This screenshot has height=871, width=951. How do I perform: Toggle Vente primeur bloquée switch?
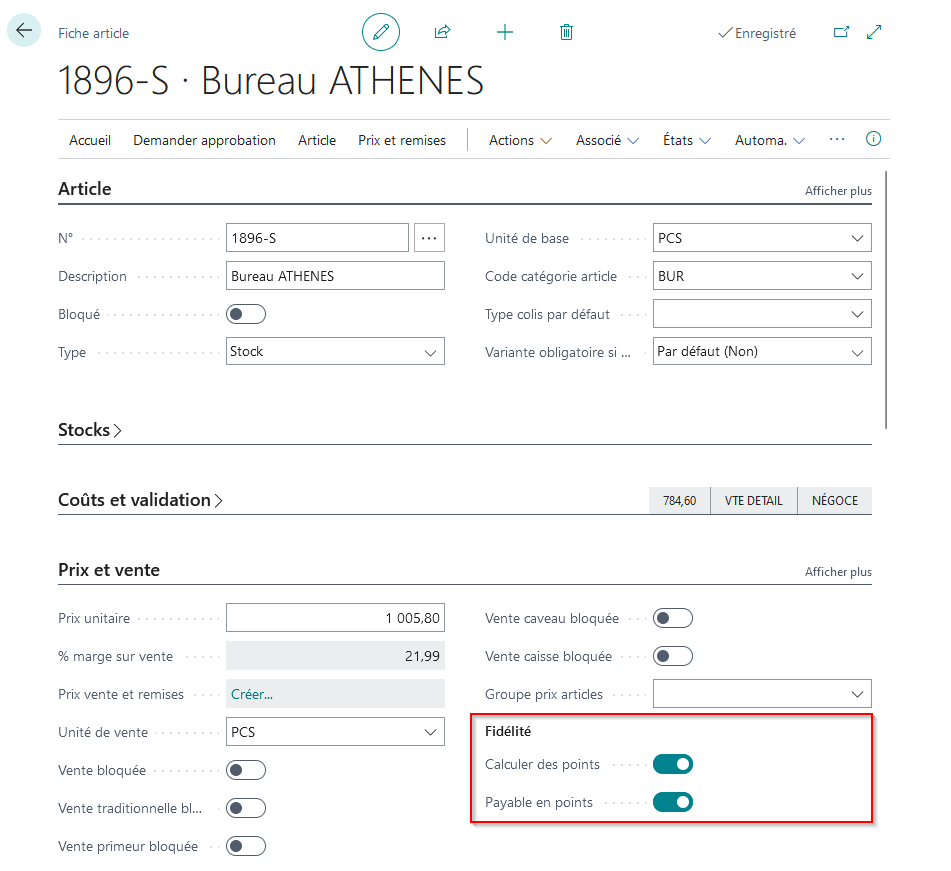point(246,846)
